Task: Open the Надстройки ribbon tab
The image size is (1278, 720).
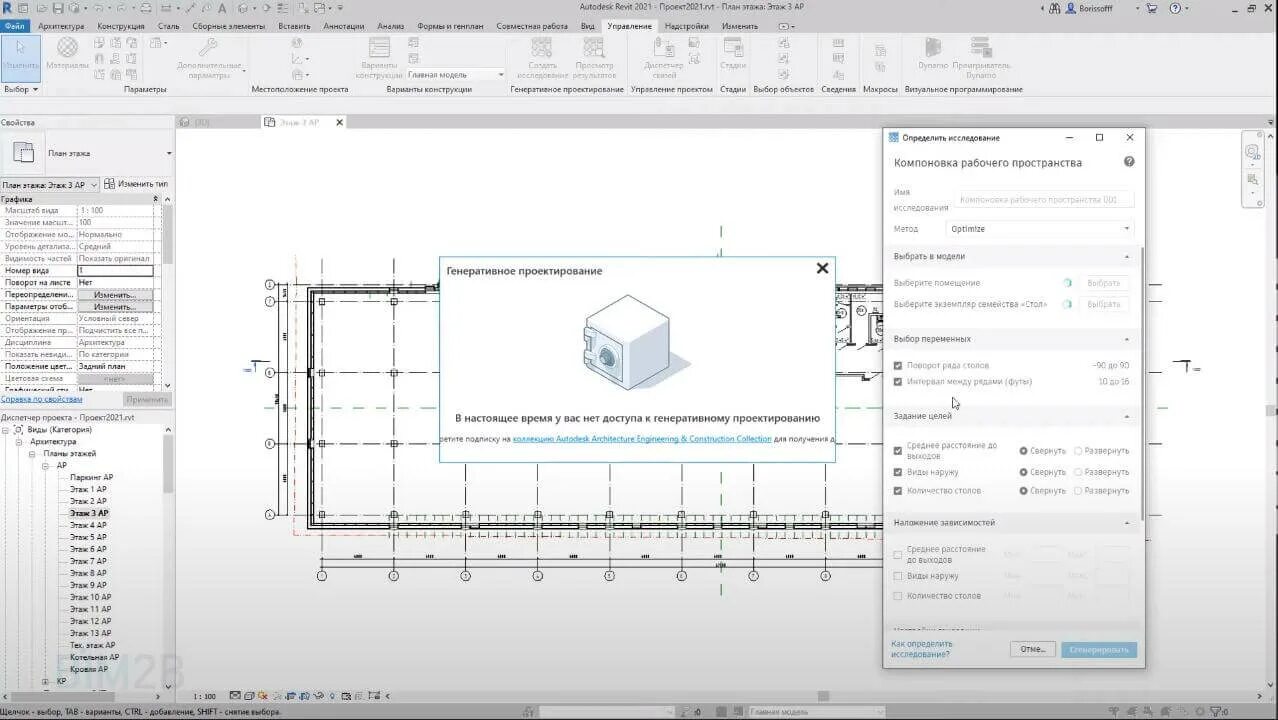Action: click(x=686, y=26)
